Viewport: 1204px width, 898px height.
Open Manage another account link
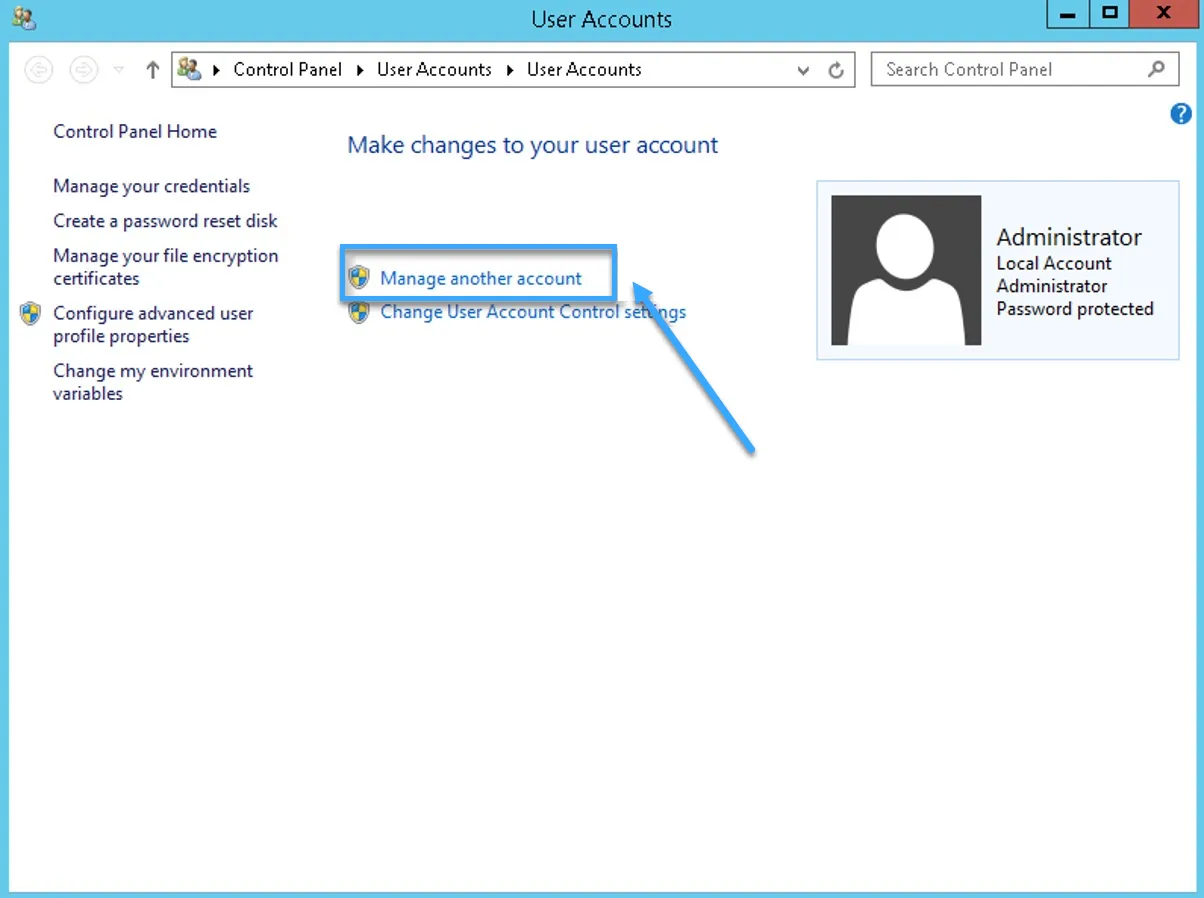click(x=480, y=279)
